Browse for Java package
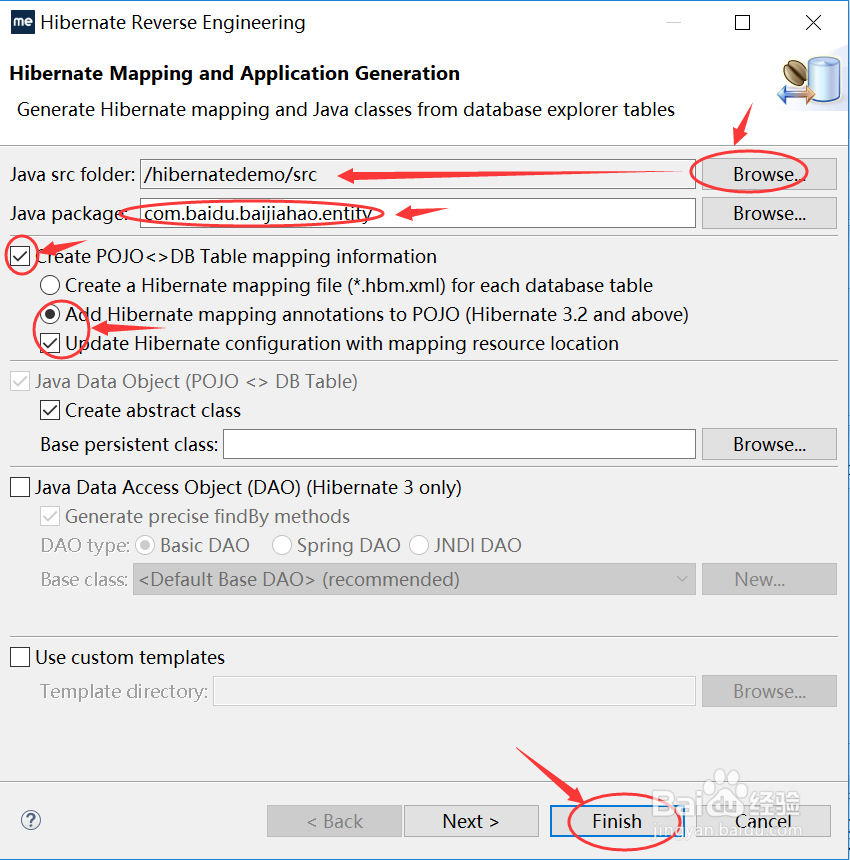Screen dimensions: 850x860 (x=769, y=213)
